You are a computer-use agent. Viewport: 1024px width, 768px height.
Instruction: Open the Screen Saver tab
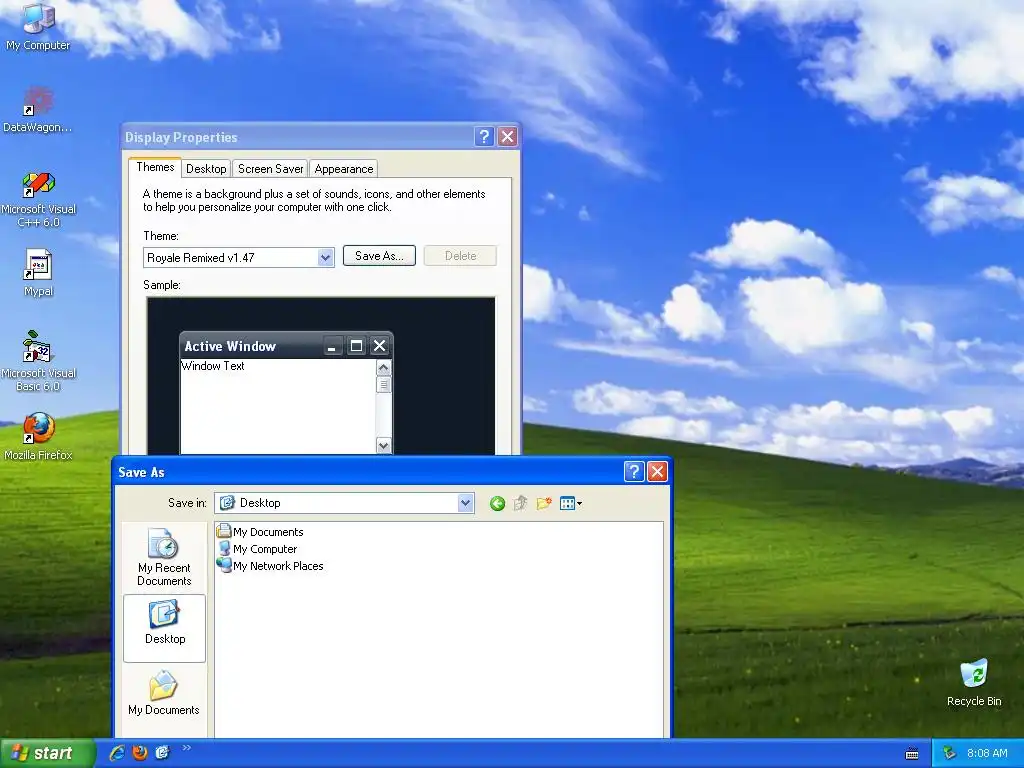pyautogui.click(x=270, y=168)
